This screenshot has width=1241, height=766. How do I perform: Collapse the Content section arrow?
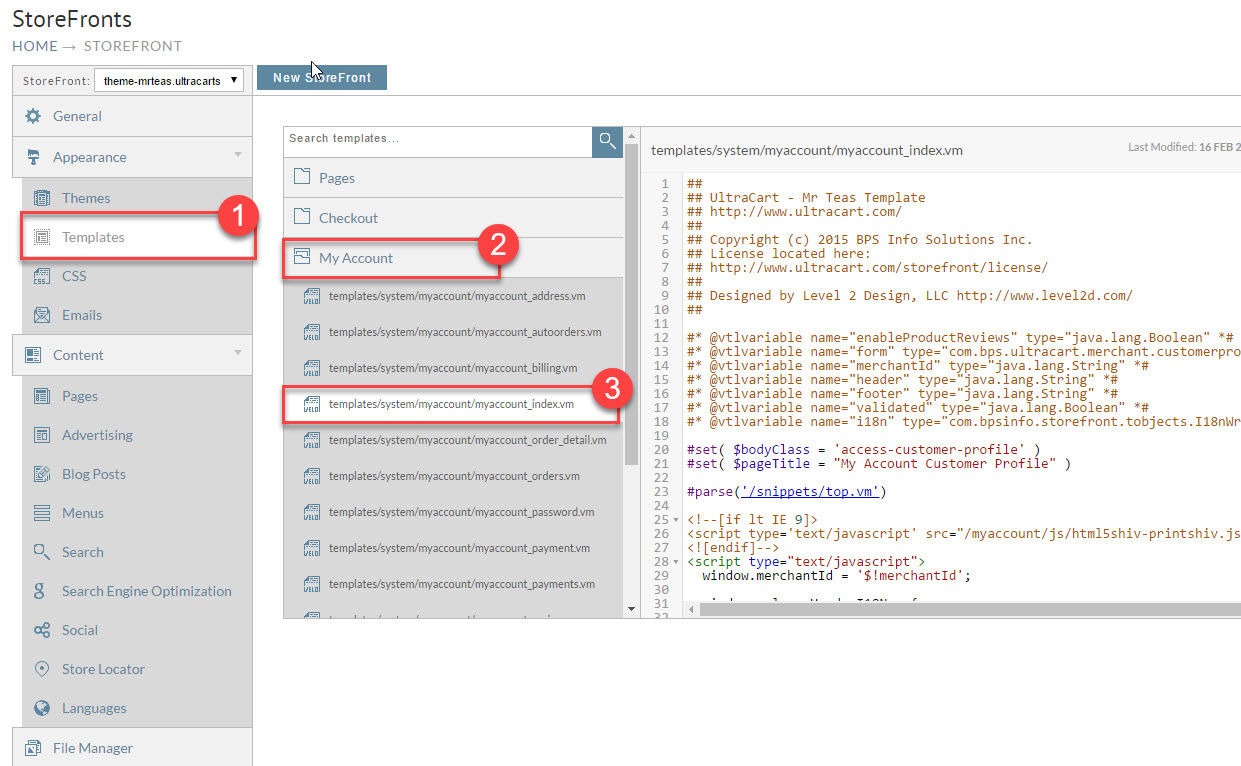(238, 353)
